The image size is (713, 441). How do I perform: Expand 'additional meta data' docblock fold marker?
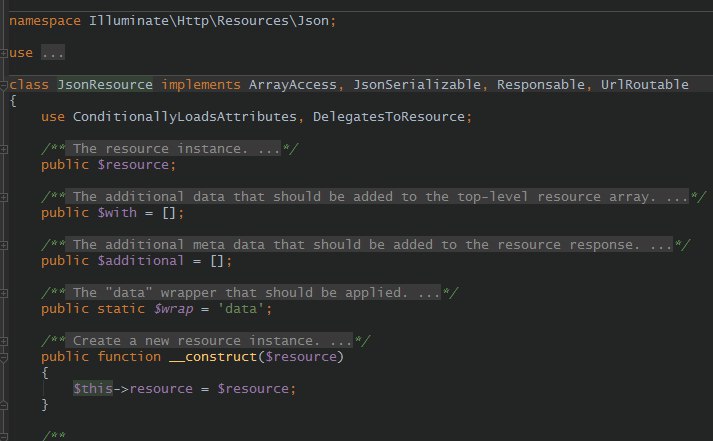(4, 246)
